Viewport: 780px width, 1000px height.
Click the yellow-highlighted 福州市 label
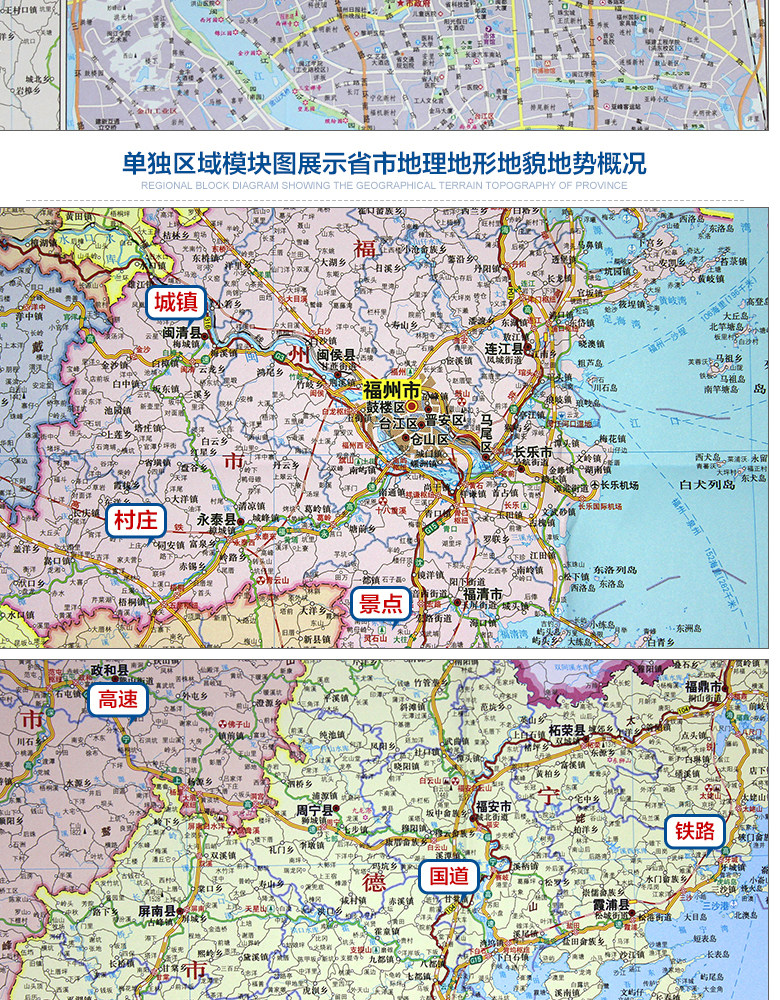point(392,390)
